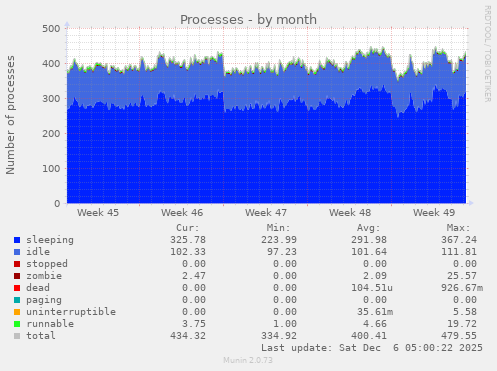Screen dimensions: 497x371
Task: Click the 'Week 49' x-axis label
Action: click(x=434, y=213)
